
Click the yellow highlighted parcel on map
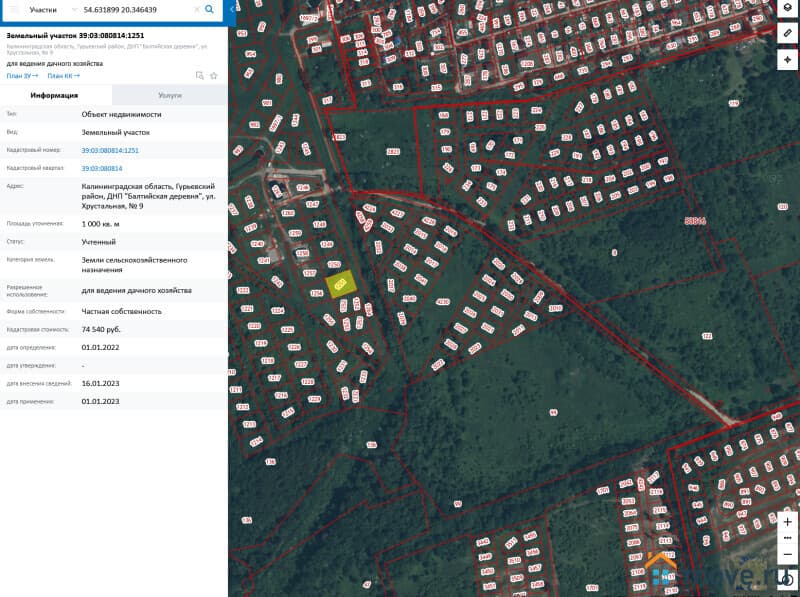coord(342,283)
